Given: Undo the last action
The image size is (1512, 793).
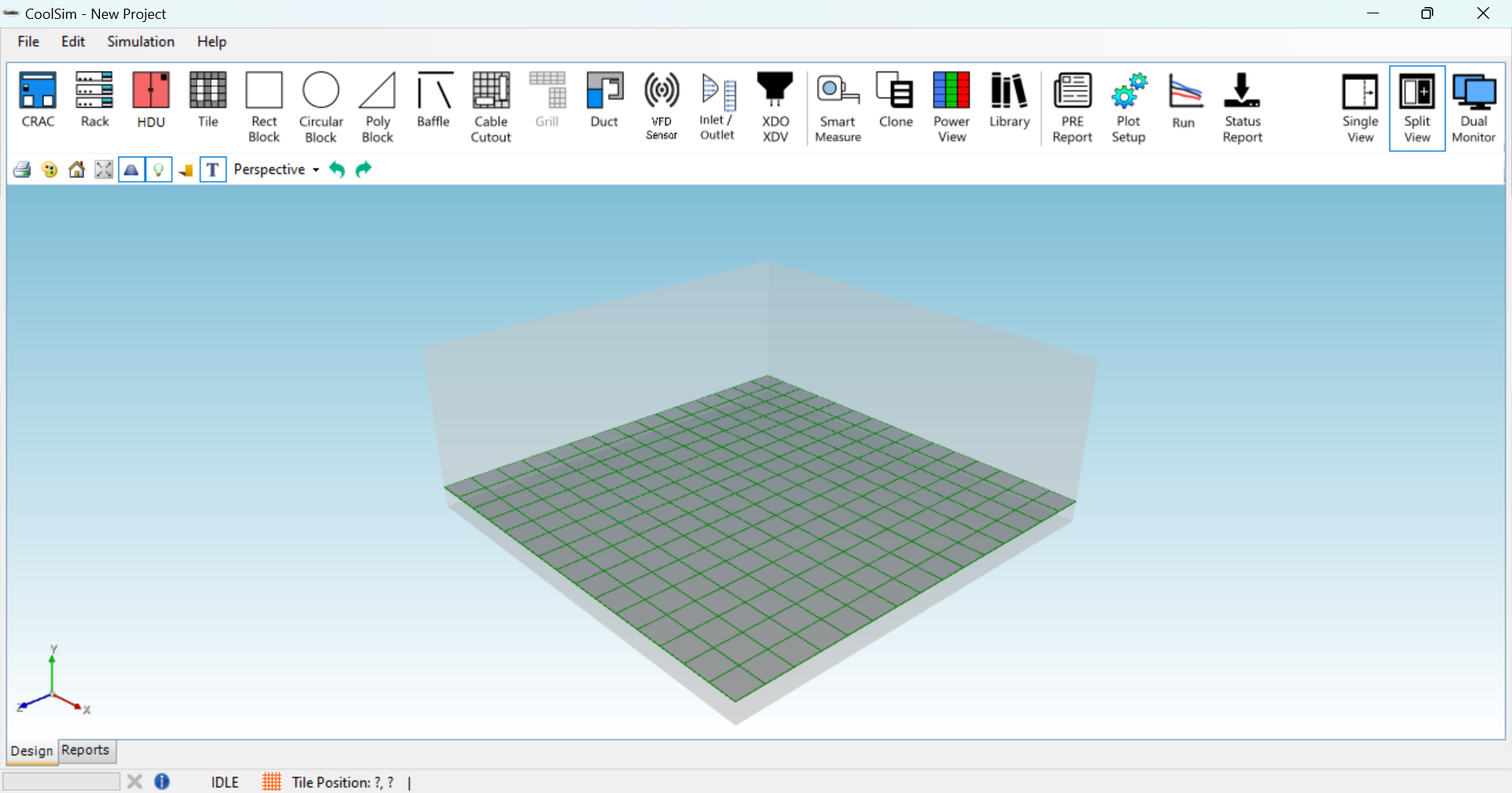Looking at the screenshot, I should (x=336, y=169).
